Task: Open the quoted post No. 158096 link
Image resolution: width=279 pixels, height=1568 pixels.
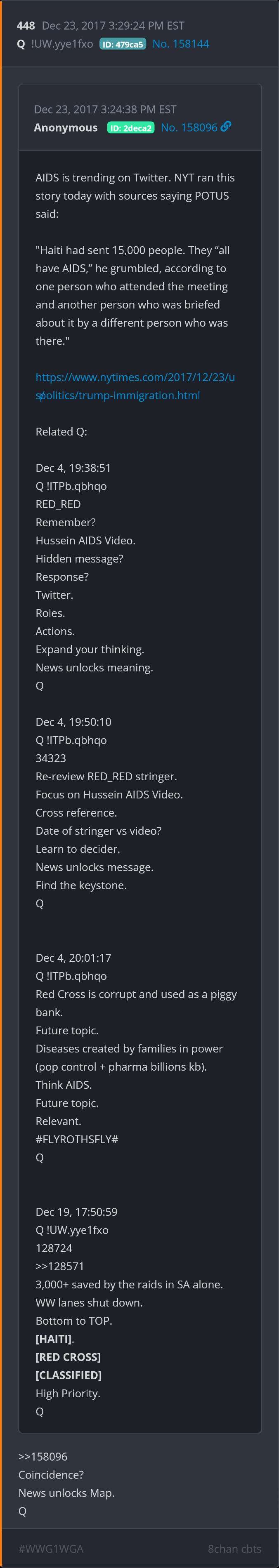Action: click(189, 127)
